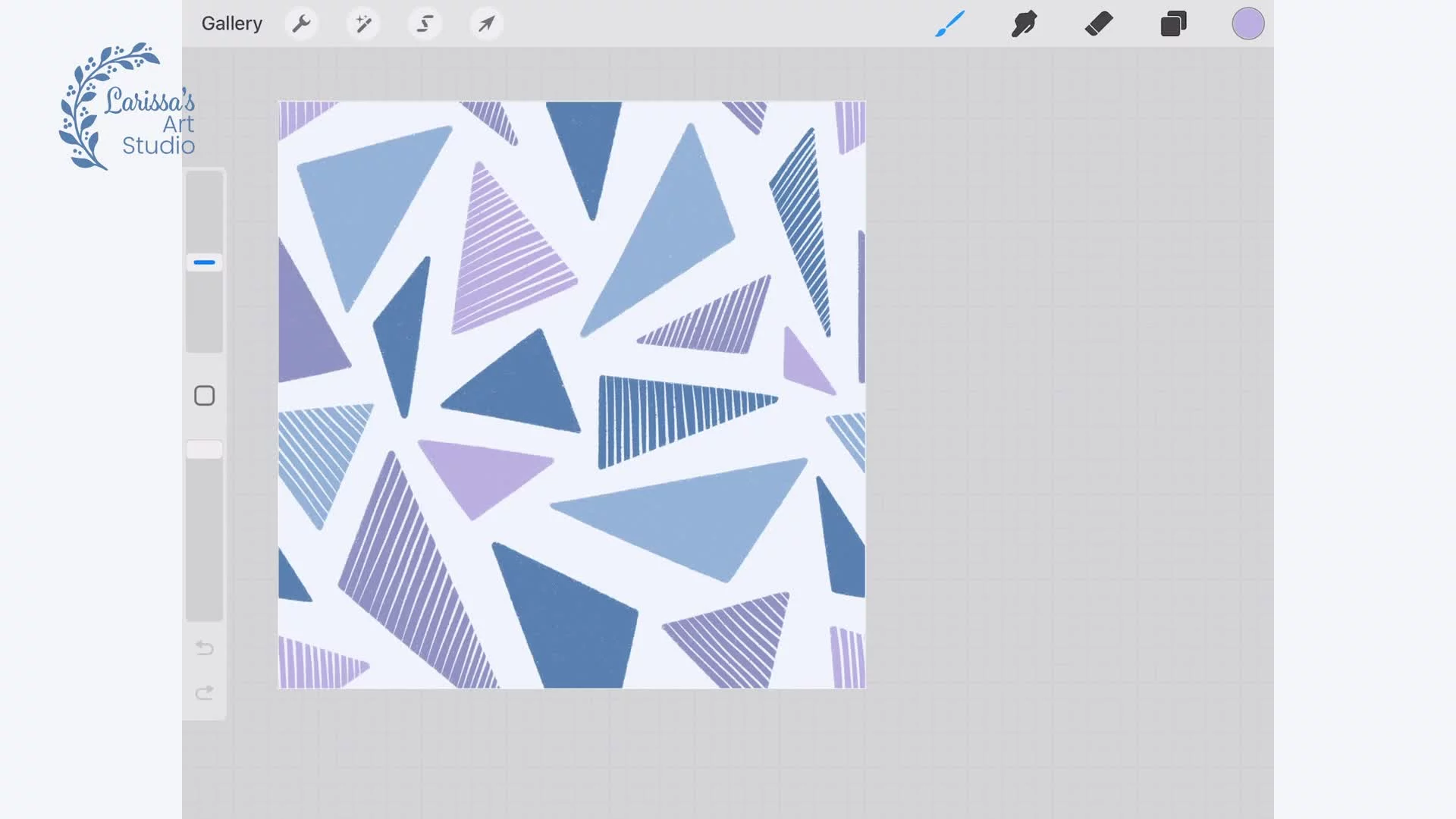Tap the square modify button on sidebar
Image resolution: width=1456 pixels, height=819 pixels.
pyautogui.click(x=204, y=396)
